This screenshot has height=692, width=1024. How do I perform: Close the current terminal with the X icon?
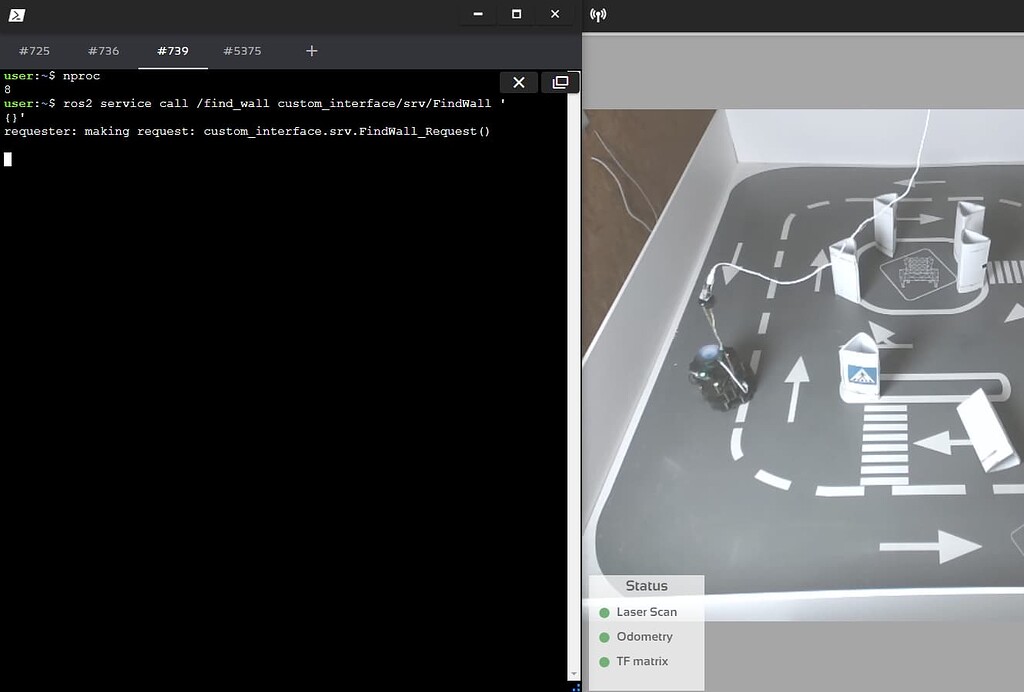[519, 82]
